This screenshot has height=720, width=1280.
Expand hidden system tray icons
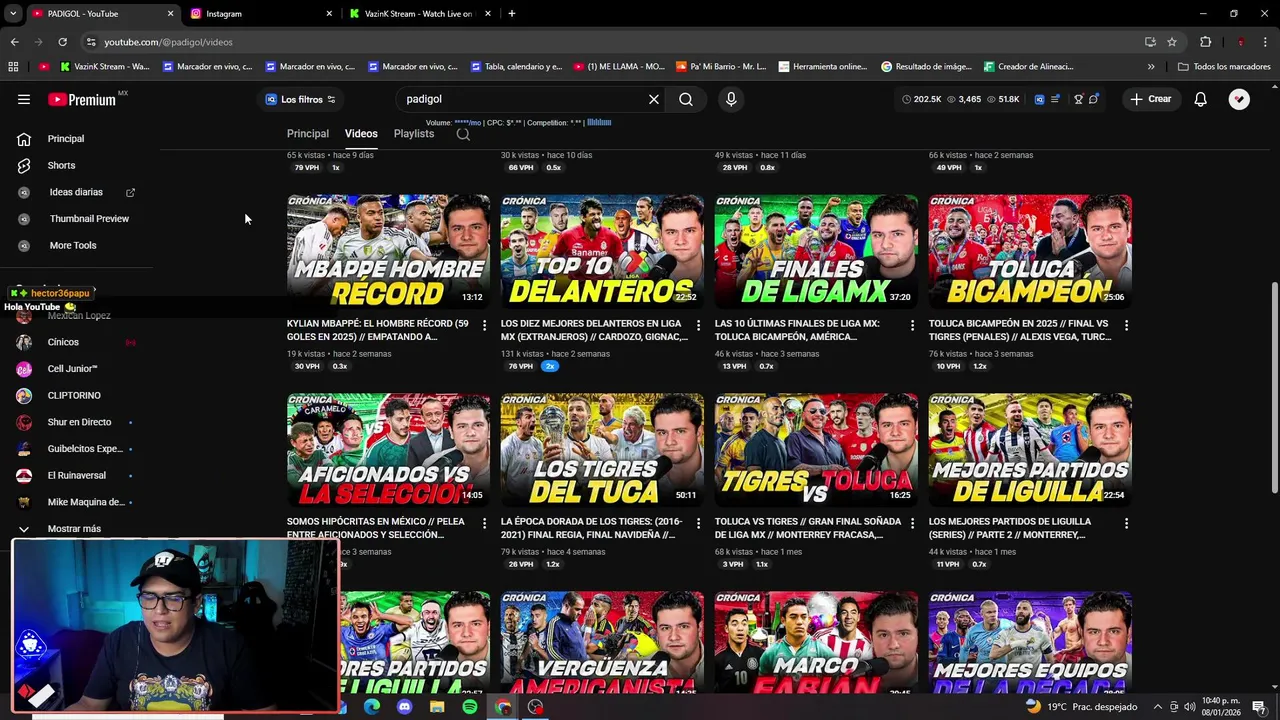coord(1156,707)
